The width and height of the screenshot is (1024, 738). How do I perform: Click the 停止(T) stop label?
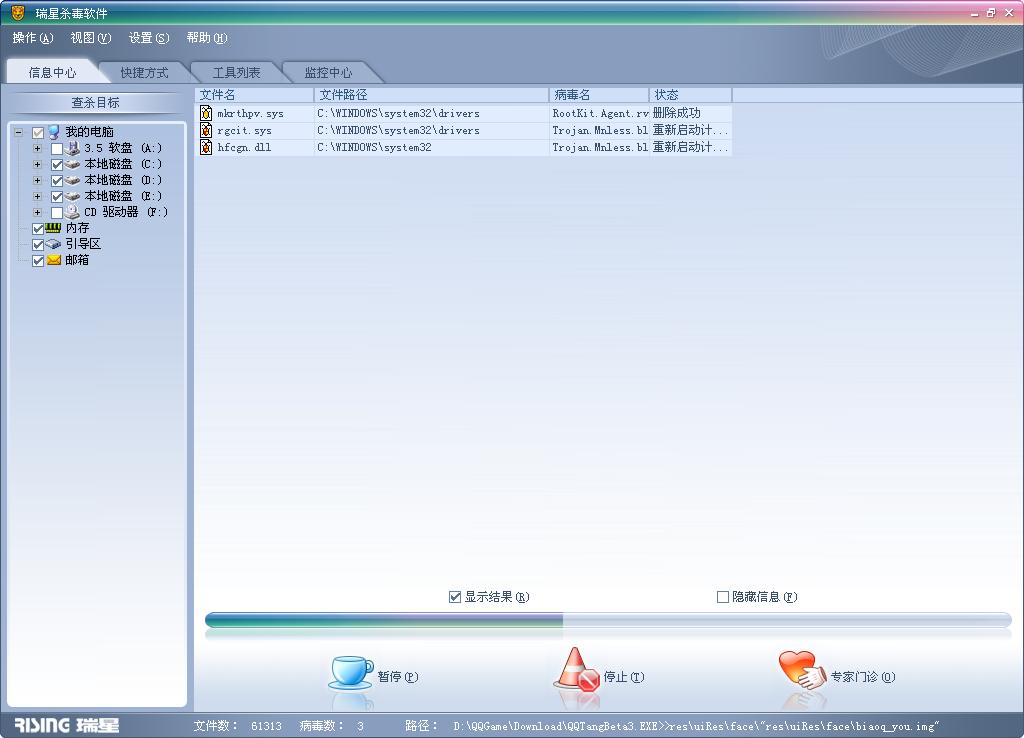[624, 677]
